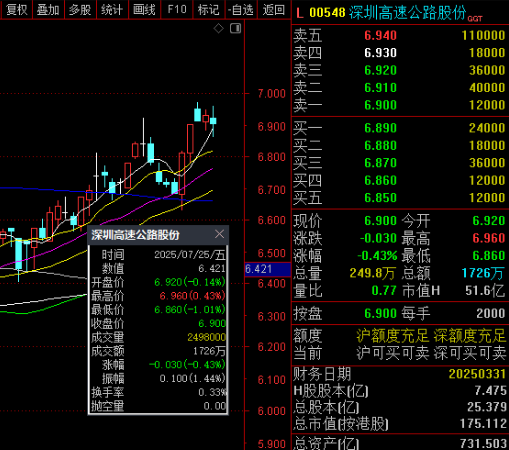
Task: Select the 6.421 price marker on axis
Action: click(x=268, y=269)
